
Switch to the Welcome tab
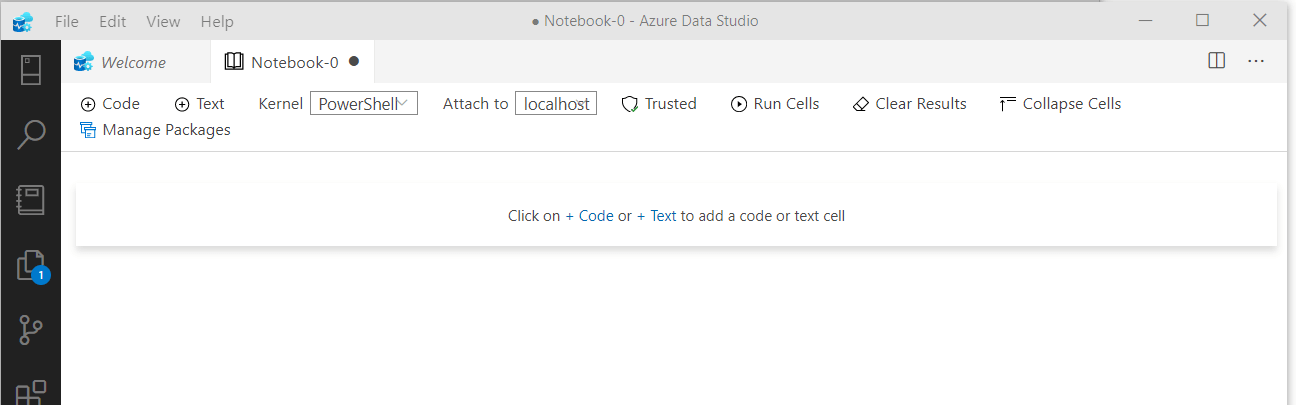click(134, 62)
